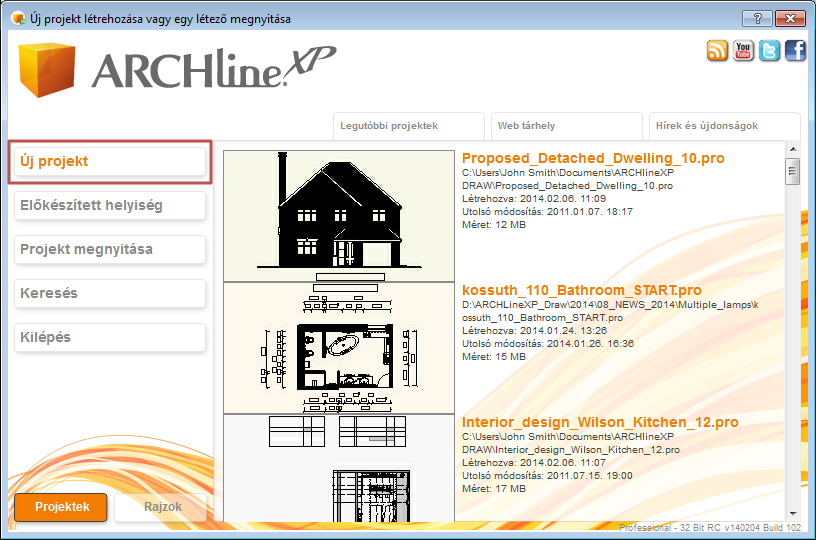Select Projekt megnyitása
This screenshot has width=816, height=540.
click(110, 249)
